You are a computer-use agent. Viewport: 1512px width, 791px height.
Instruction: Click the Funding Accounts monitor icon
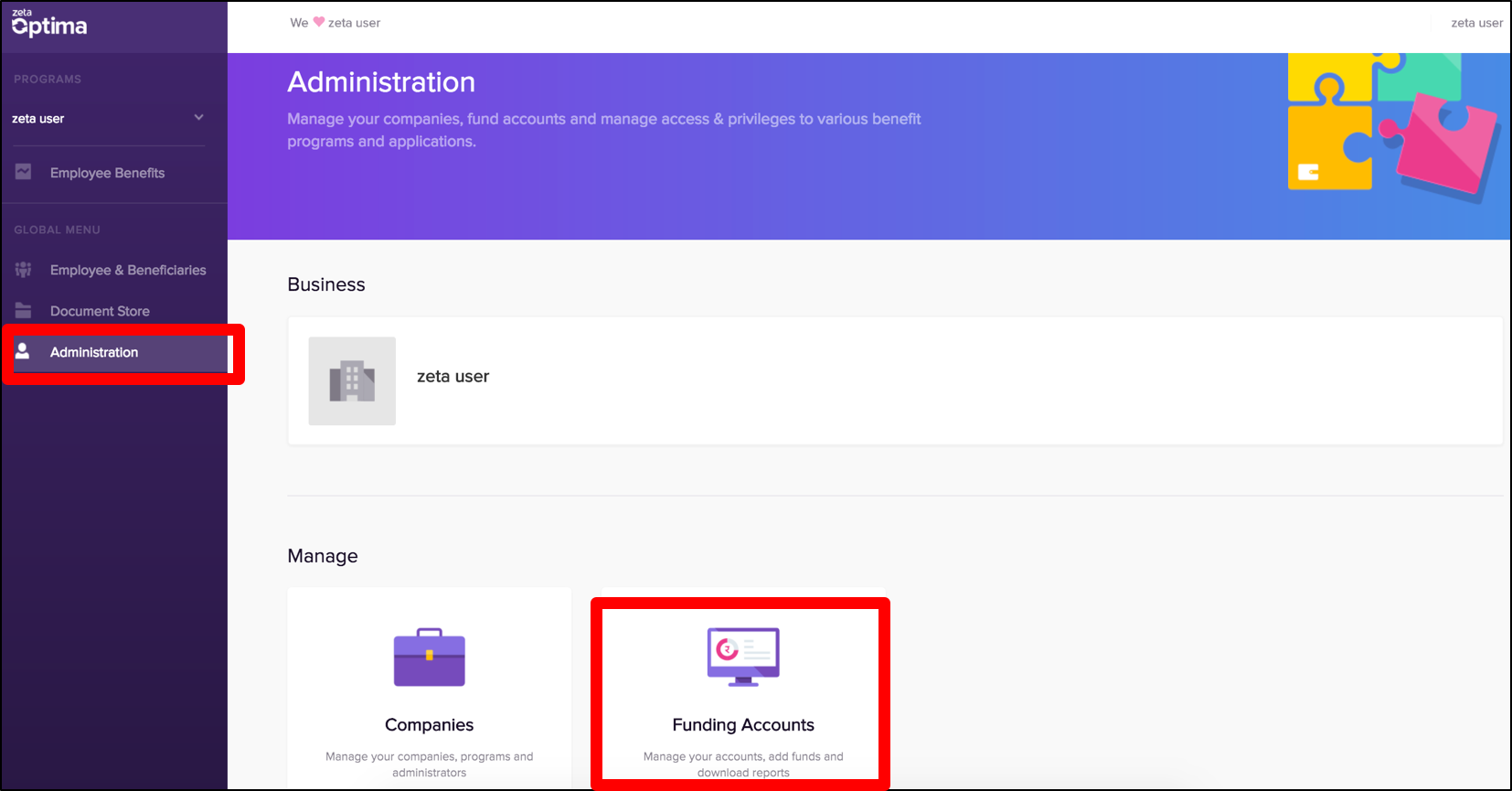[743, 657]
